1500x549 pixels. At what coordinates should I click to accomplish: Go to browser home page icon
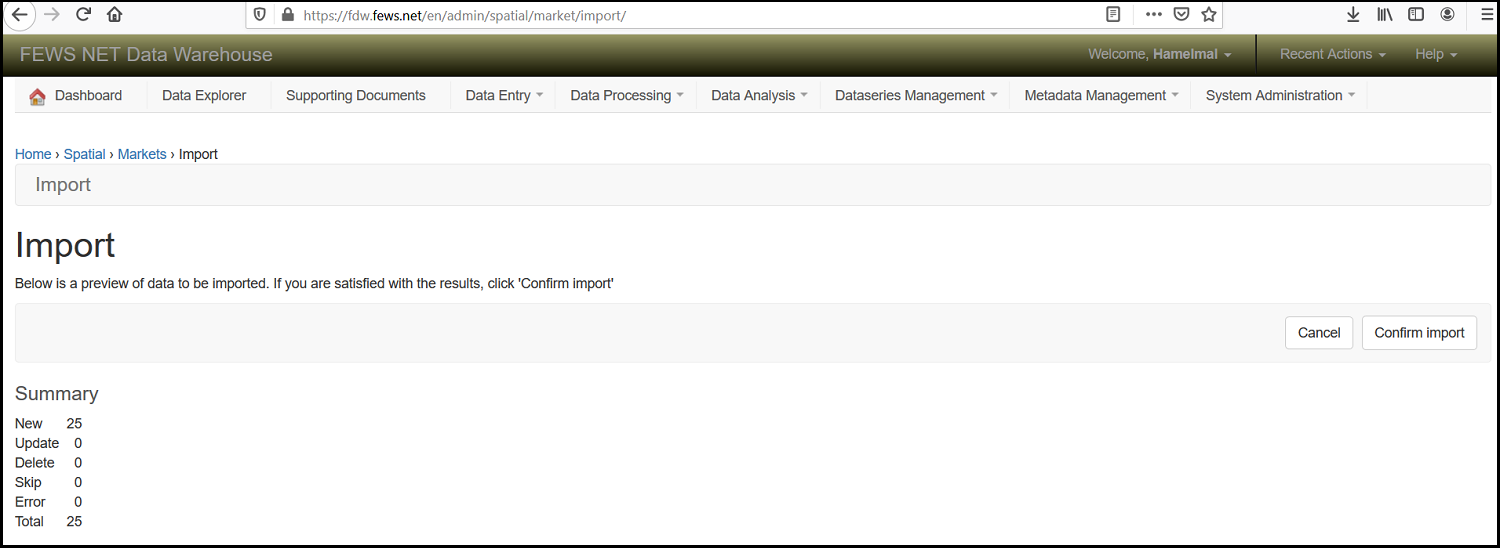(x=114, y=15)
